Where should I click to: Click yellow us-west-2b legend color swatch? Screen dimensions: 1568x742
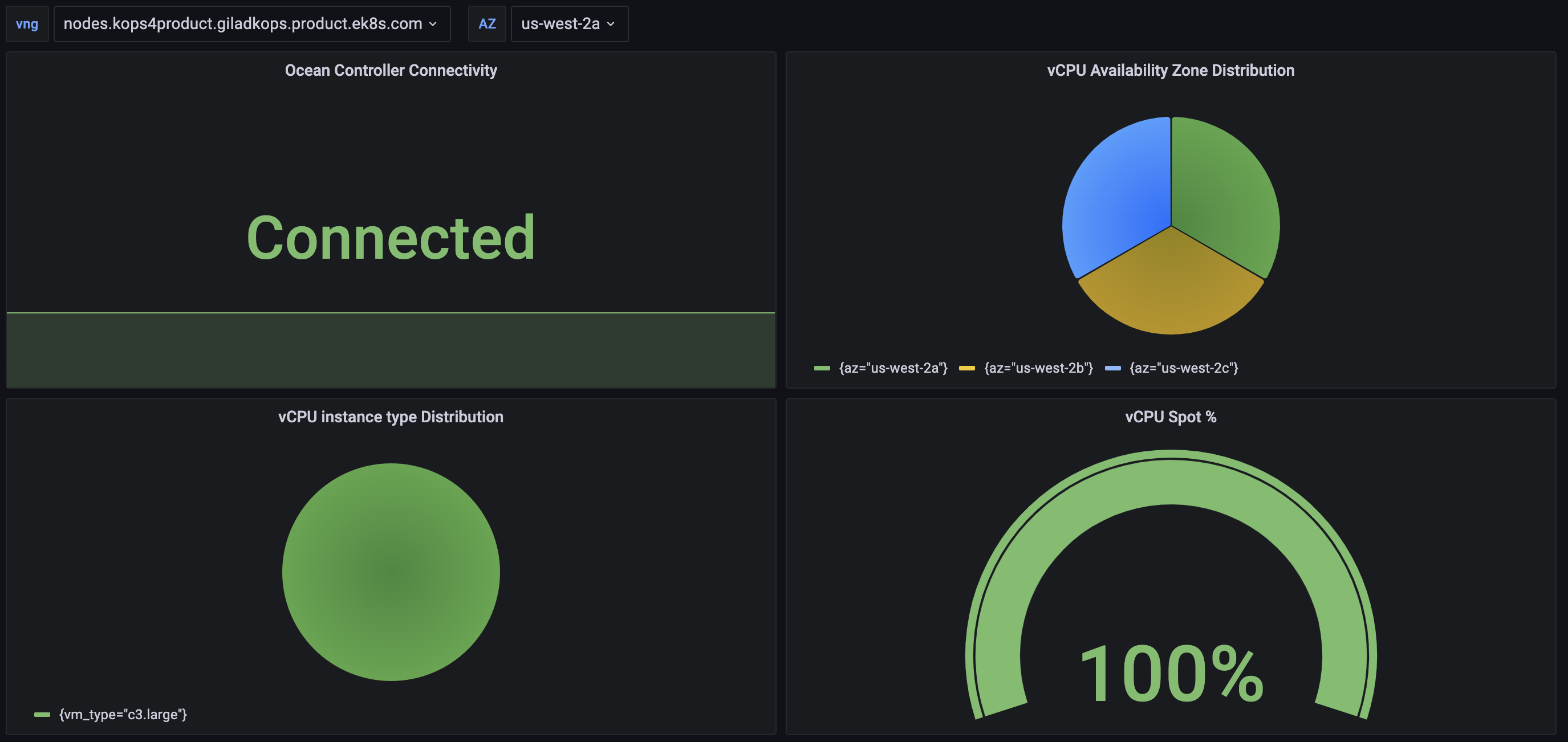[x=966, y=368]
